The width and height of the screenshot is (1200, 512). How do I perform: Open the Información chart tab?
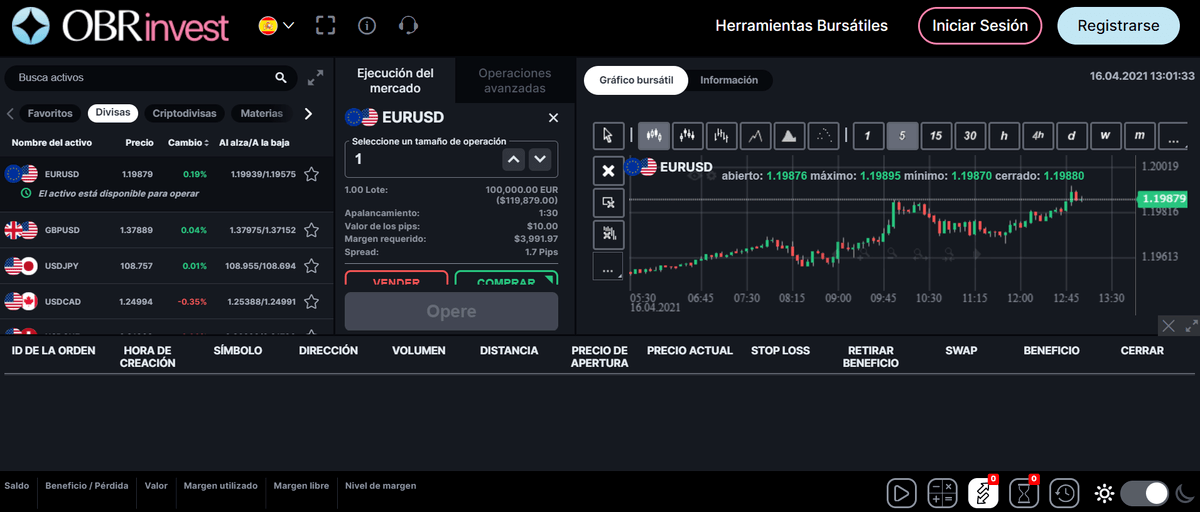click(729, 80)
